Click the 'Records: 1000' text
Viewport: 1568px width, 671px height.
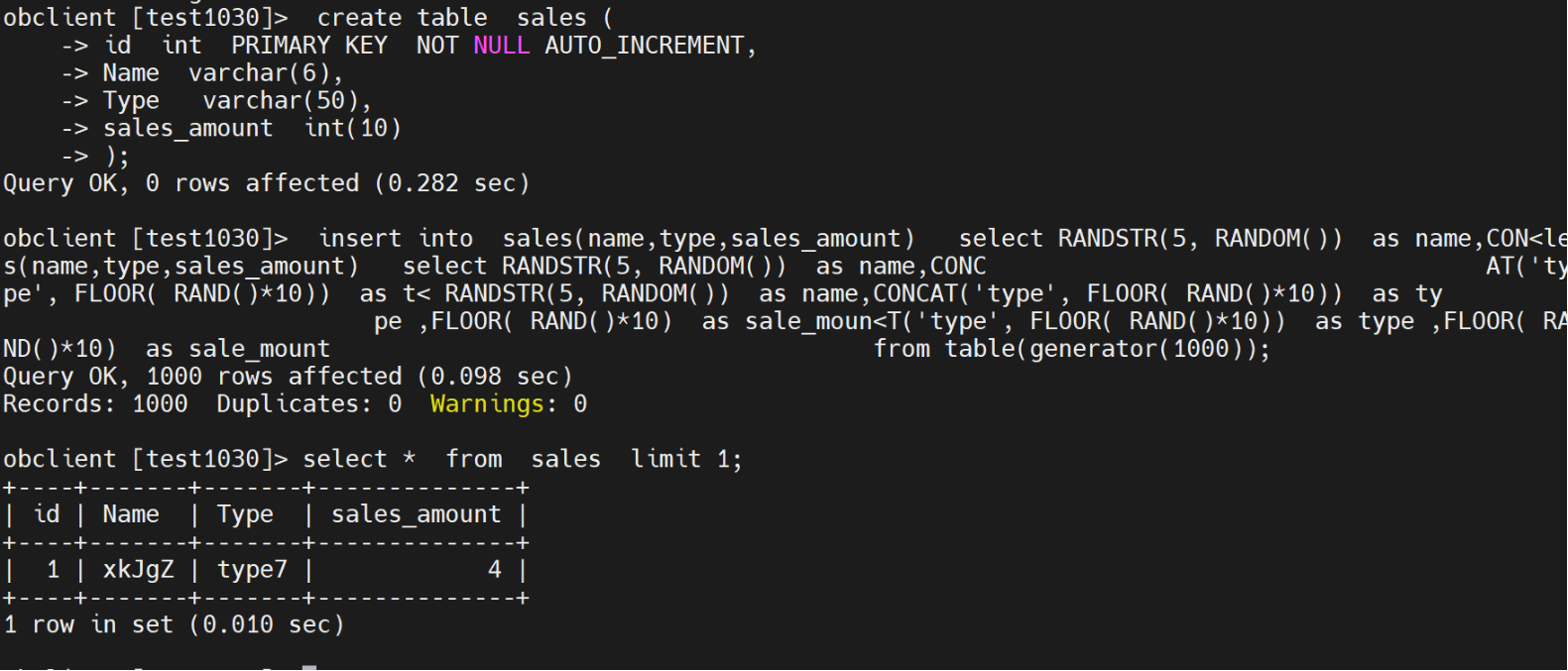click(95, 404)
